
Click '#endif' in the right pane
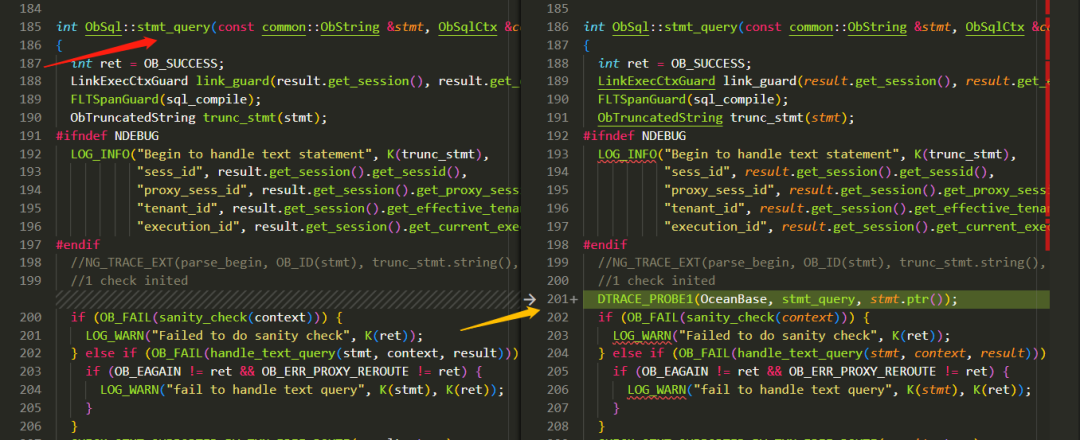605,244
